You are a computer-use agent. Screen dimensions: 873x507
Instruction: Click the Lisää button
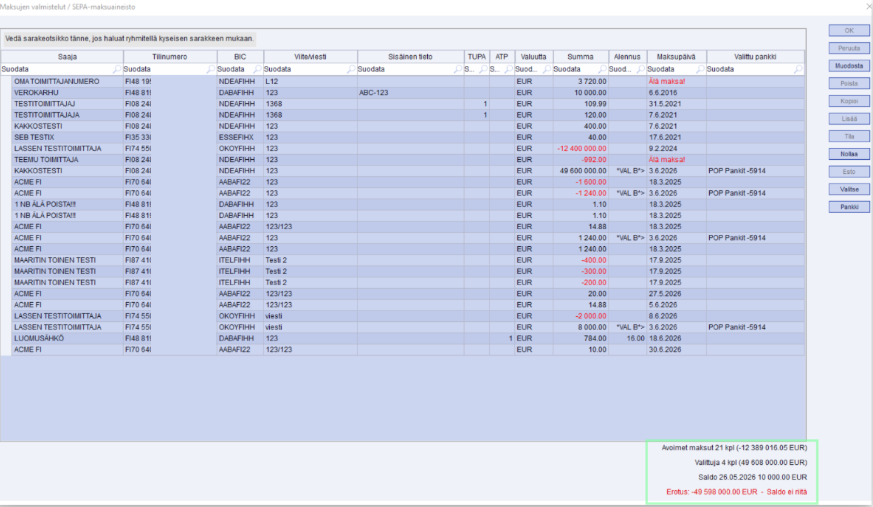click(x=849, y=119)
